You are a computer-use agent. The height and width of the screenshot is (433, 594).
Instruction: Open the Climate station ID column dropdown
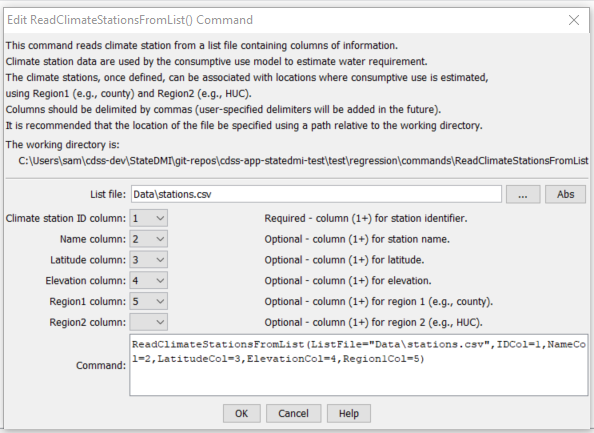(148, 218)
